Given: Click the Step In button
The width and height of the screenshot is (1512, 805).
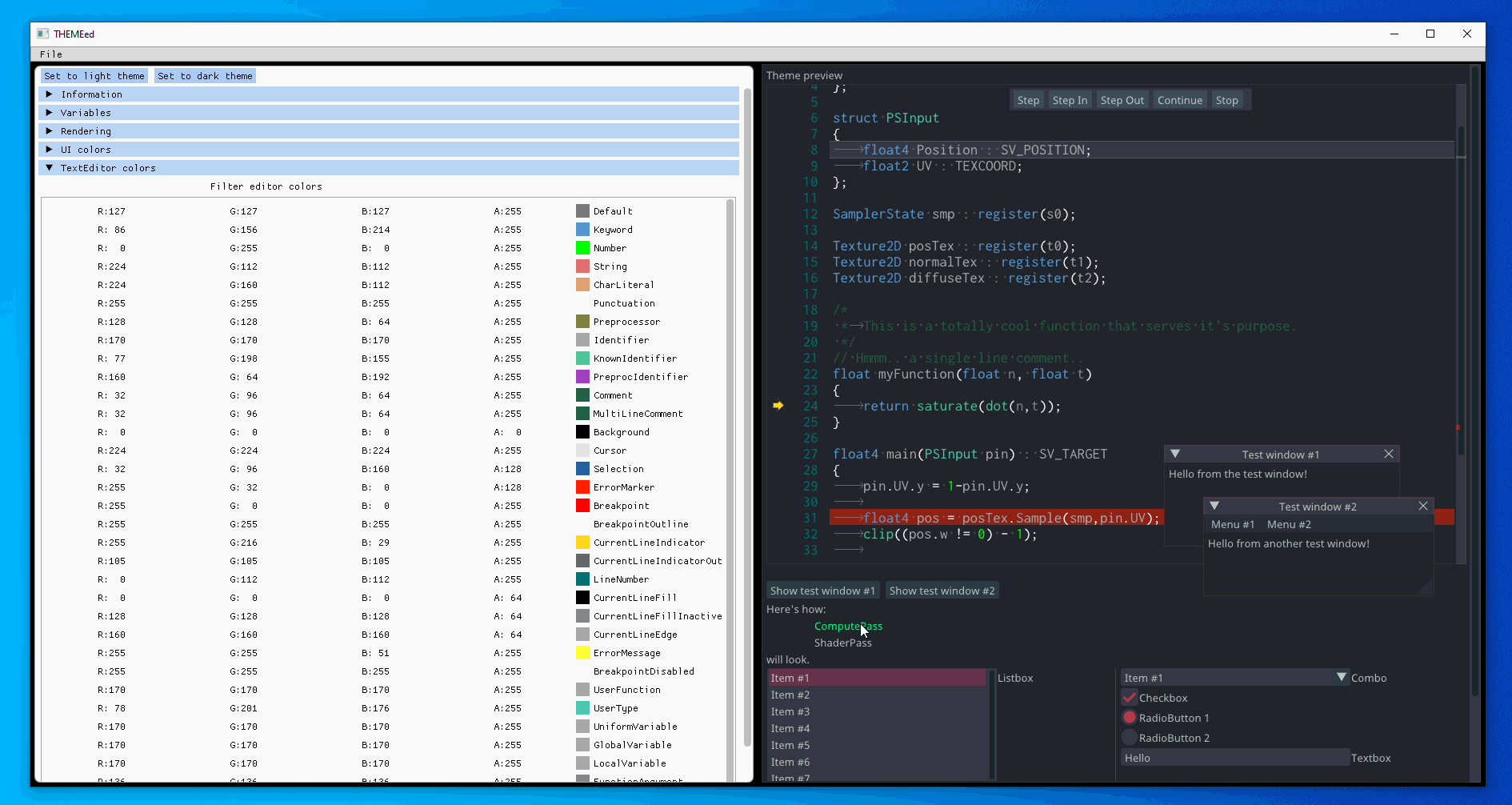Looking at the screenshot, I should (1070, 100).
